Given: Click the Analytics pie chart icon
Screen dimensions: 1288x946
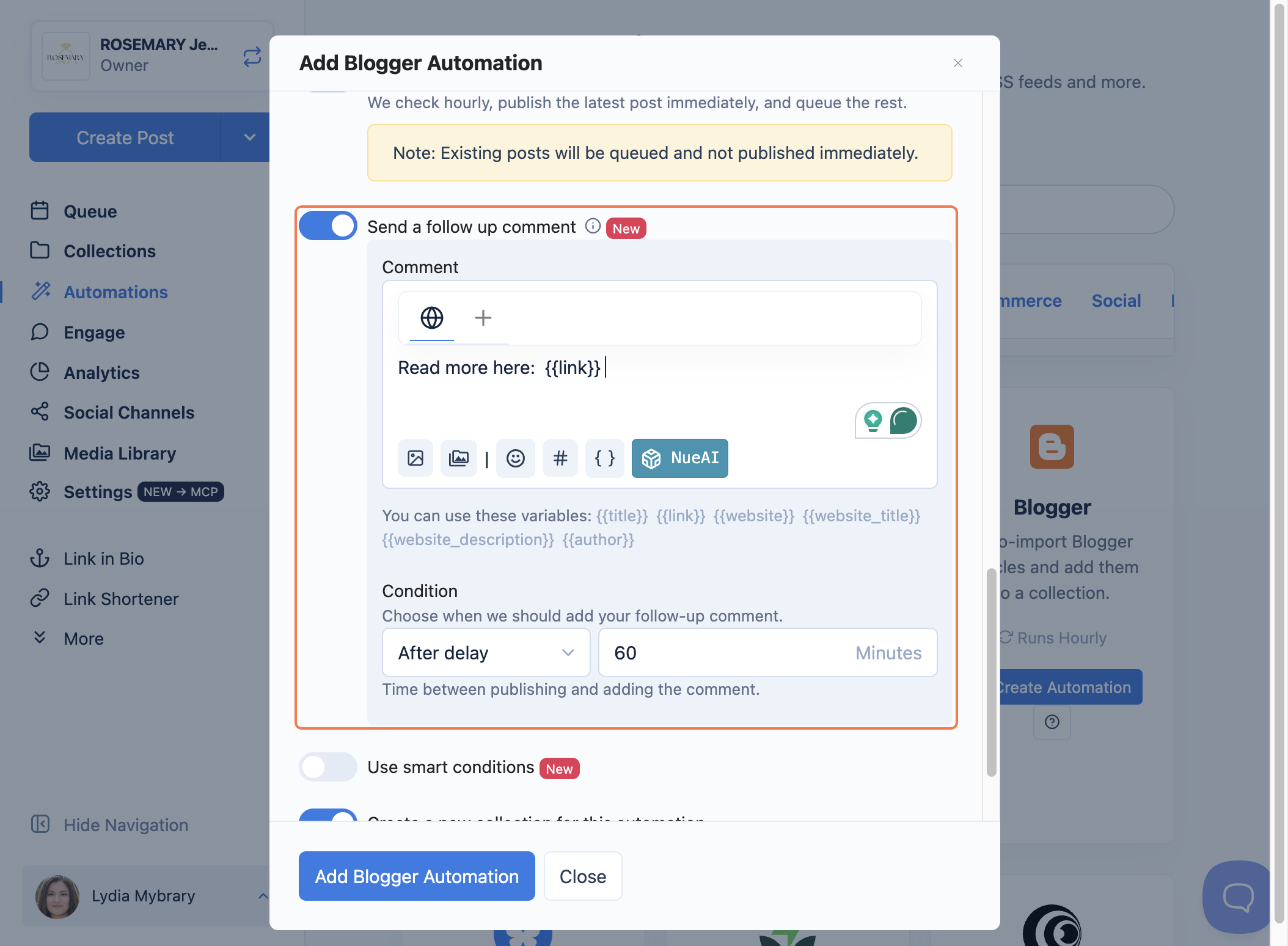Looking at the screenshot, I should pos(40,372).
